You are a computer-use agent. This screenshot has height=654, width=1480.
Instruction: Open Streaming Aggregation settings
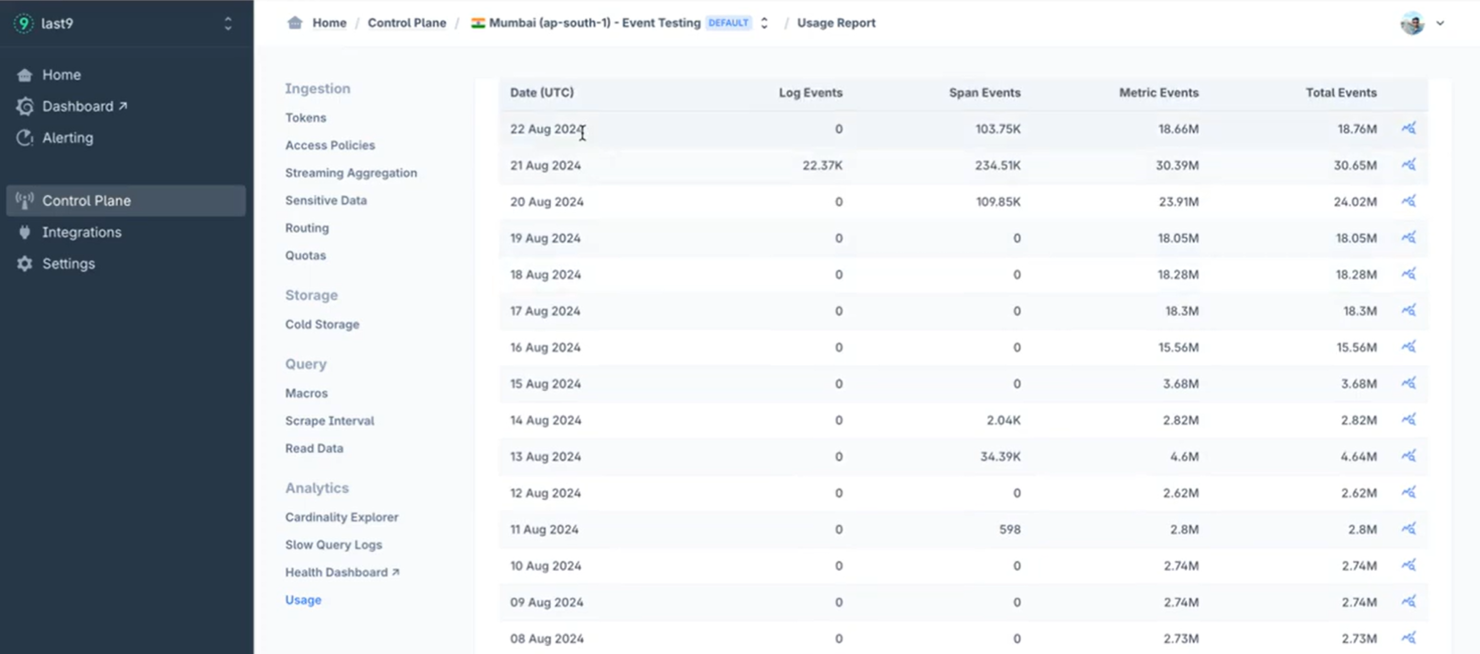(x=351, y=173)
